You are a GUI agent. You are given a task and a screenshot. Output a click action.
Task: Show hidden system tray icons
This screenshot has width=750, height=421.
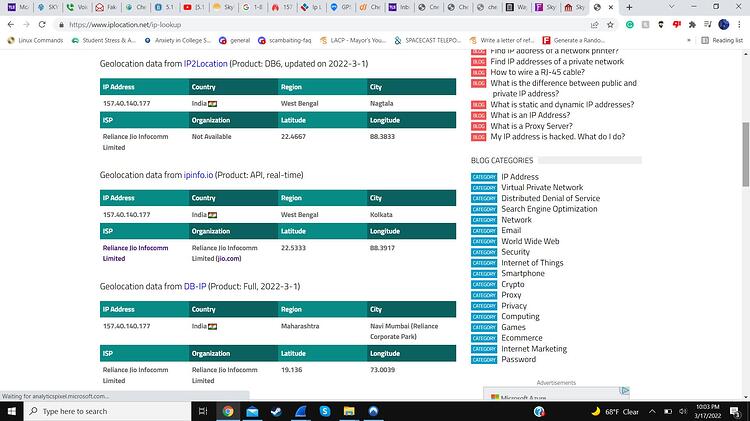(652, 411)
